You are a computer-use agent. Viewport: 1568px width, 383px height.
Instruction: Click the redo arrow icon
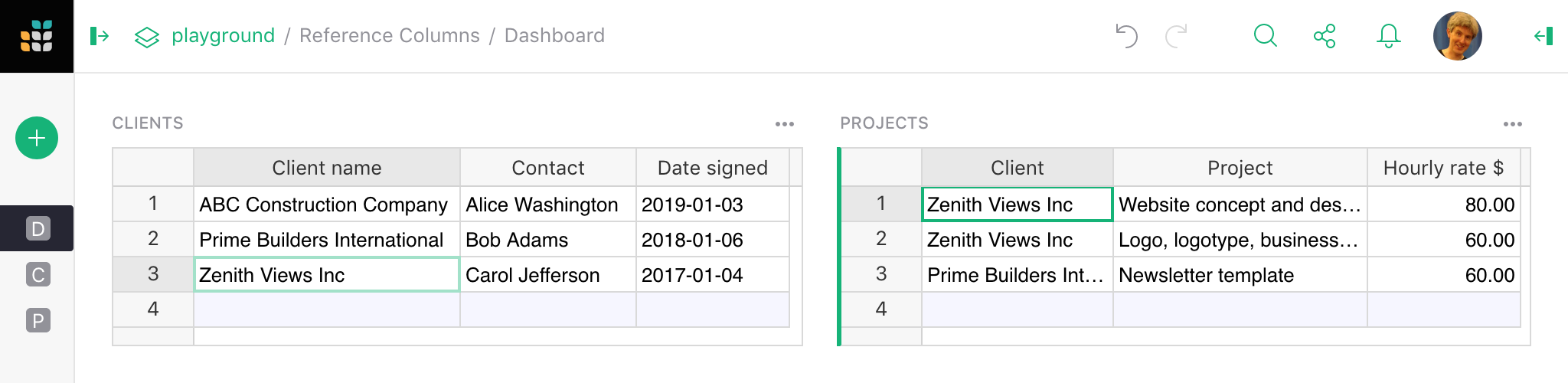click(x=1176, y=36)
